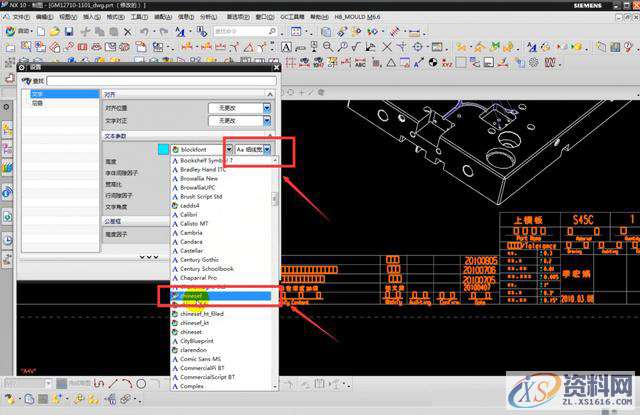The width and height of the screenshot is (640, 415).
Task: Select the chinesef font in list
Action: coord(193,296)
